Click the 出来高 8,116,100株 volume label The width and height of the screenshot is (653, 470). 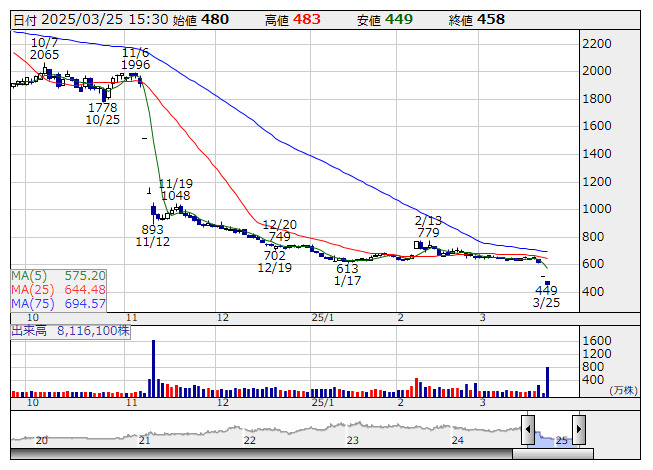click(x=70, y=331)
